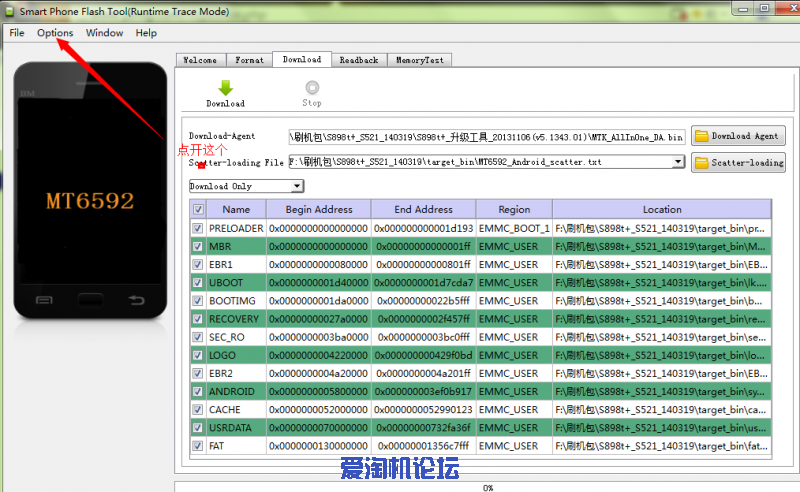Click LOGO end address 0x00000000429f0bd
The image size is (800, 492).
(x=423, y=355)
